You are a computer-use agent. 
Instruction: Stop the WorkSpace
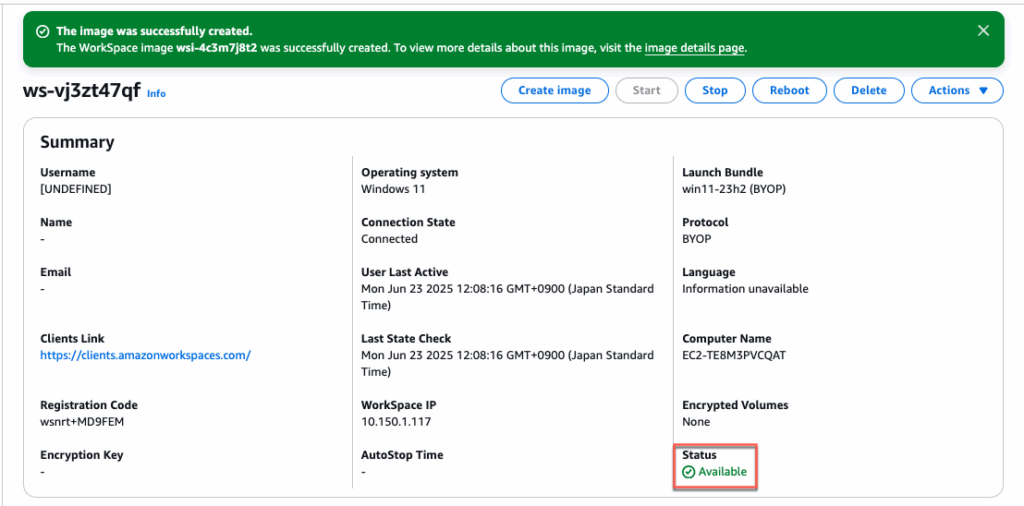pos(714,90)
